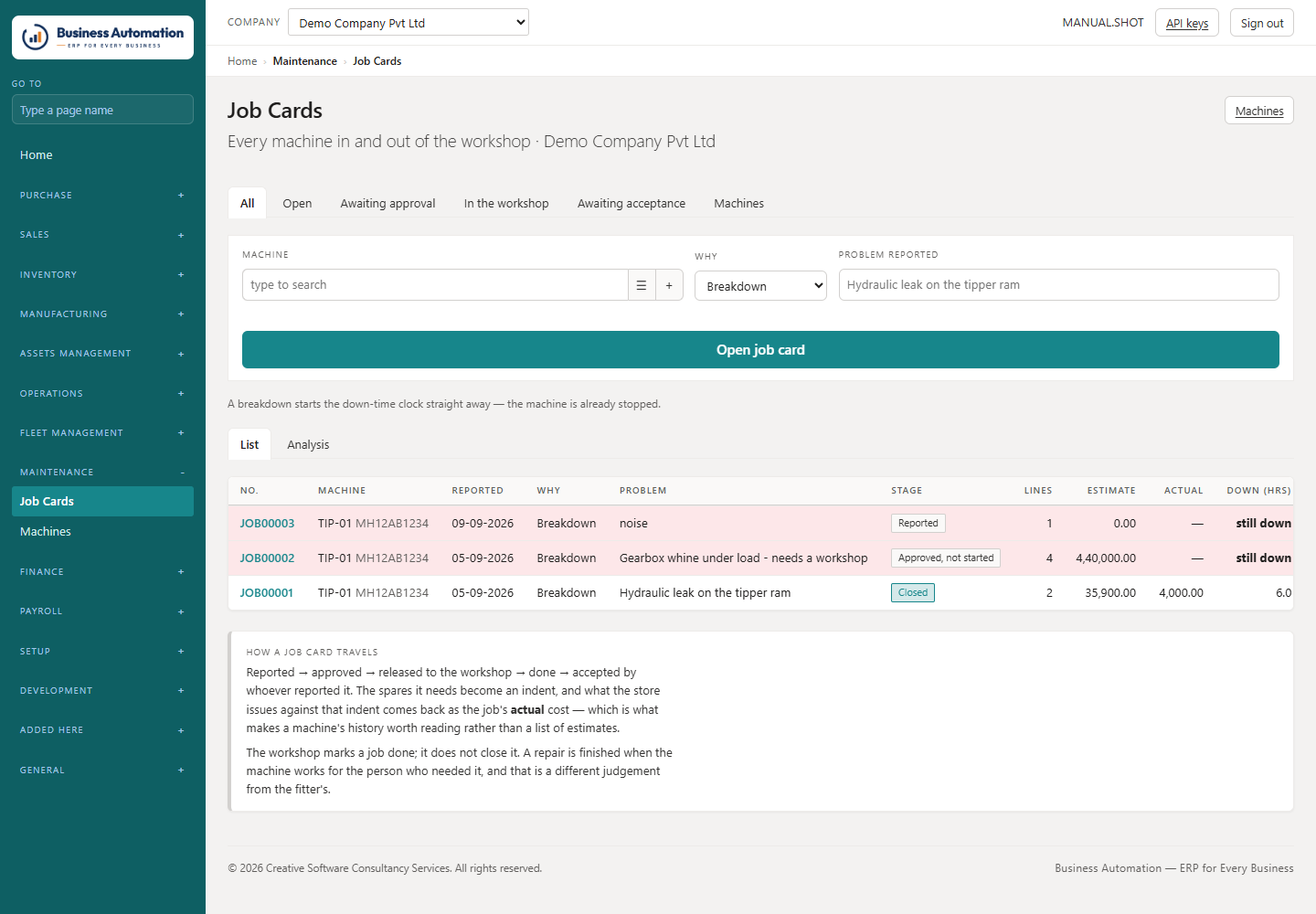
Task: Select the Analysis tab
Action: pos(308,445)
